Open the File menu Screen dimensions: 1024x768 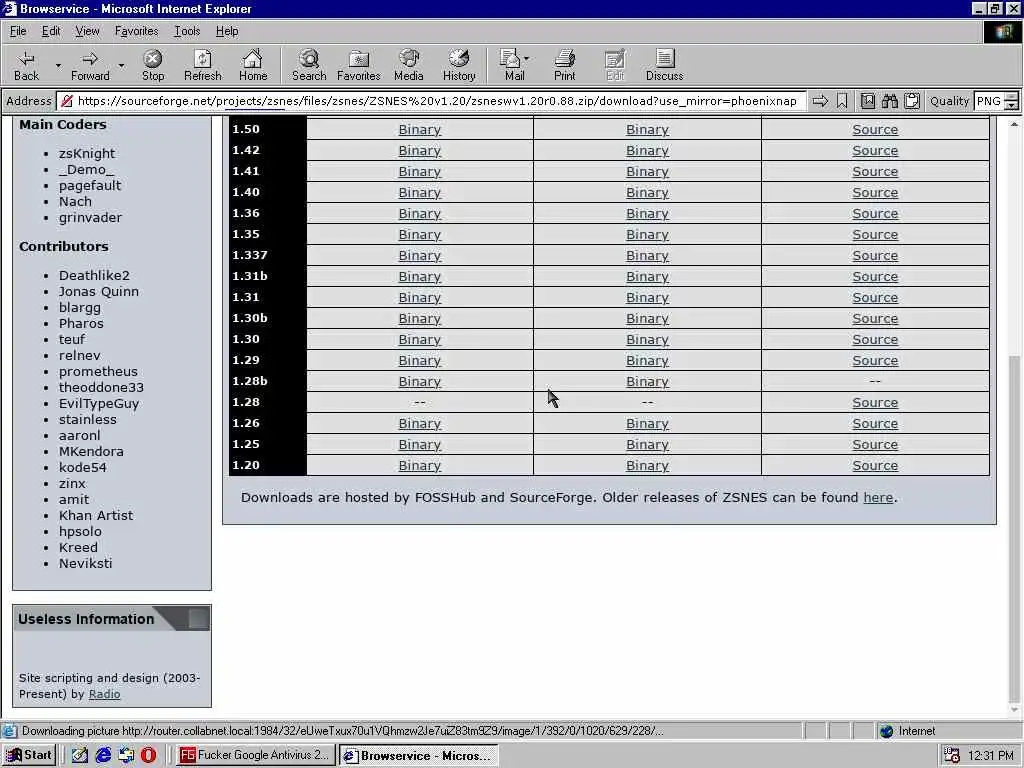click(x=18, y=31)
